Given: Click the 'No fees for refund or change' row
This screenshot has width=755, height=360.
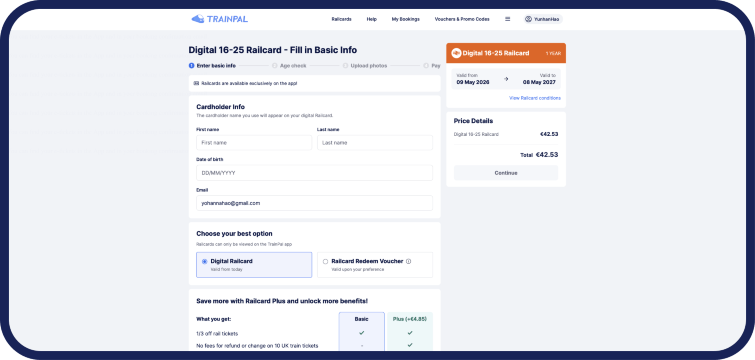Looking at the screenshot, I should pyautogui.click(x=257, y=346).
